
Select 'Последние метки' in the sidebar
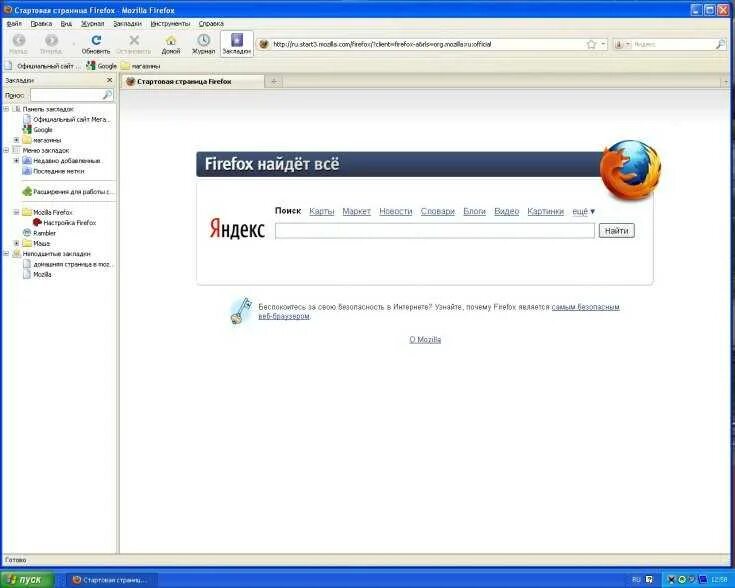(x=53, y=171)
